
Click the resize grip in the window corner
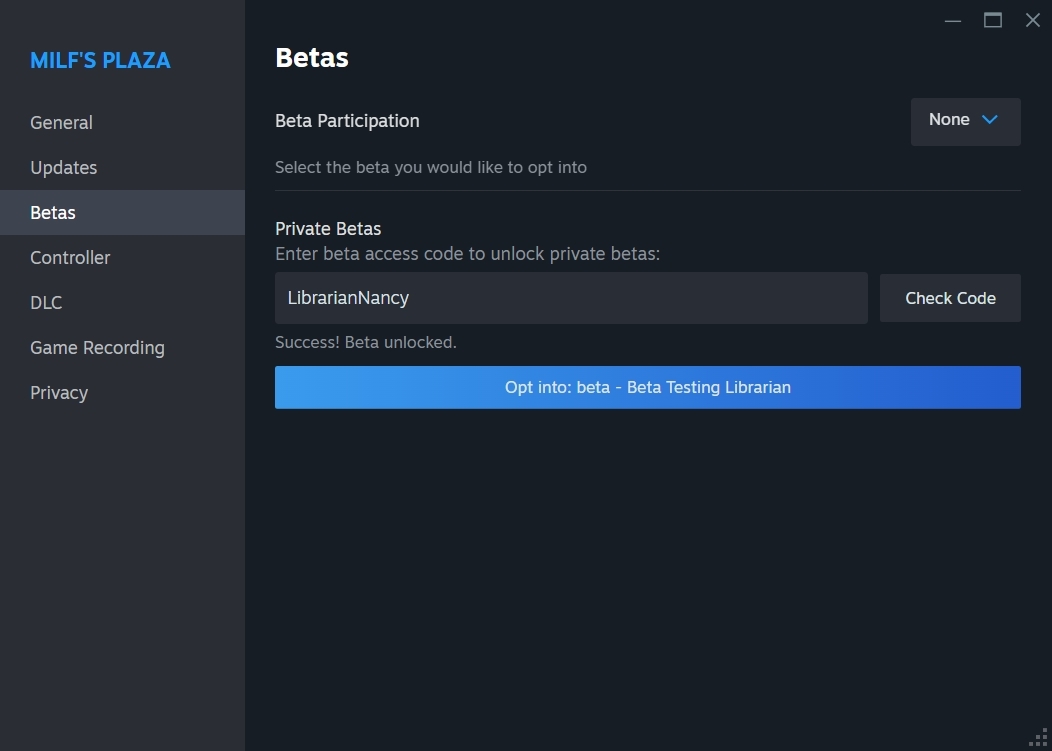point(1038,737)
